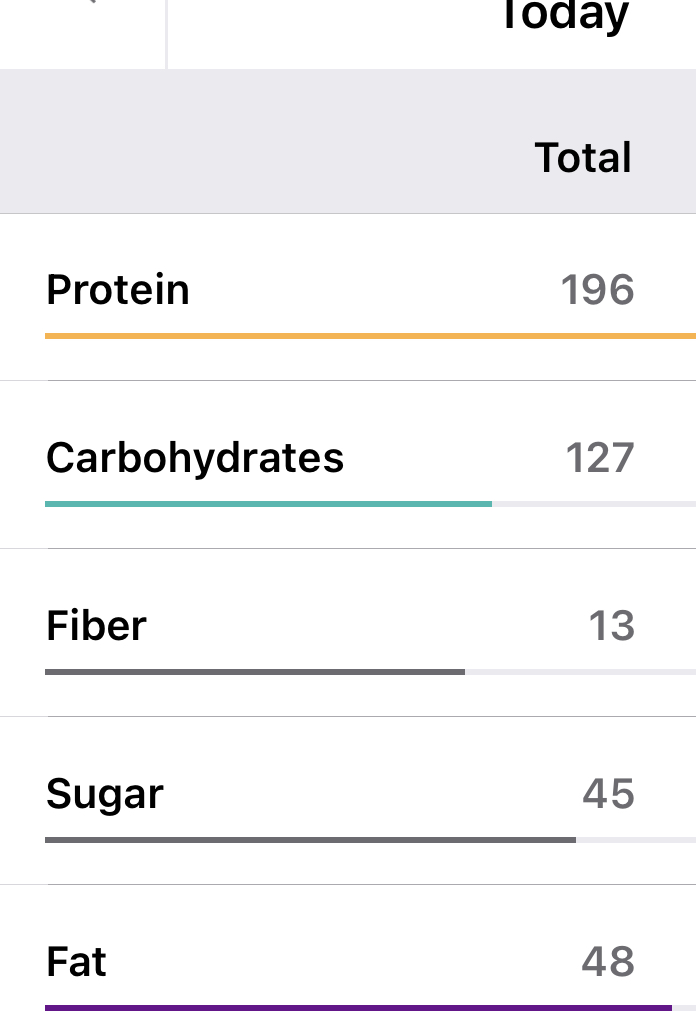Tap the previous day arrow icon

[x=88, y=6]
